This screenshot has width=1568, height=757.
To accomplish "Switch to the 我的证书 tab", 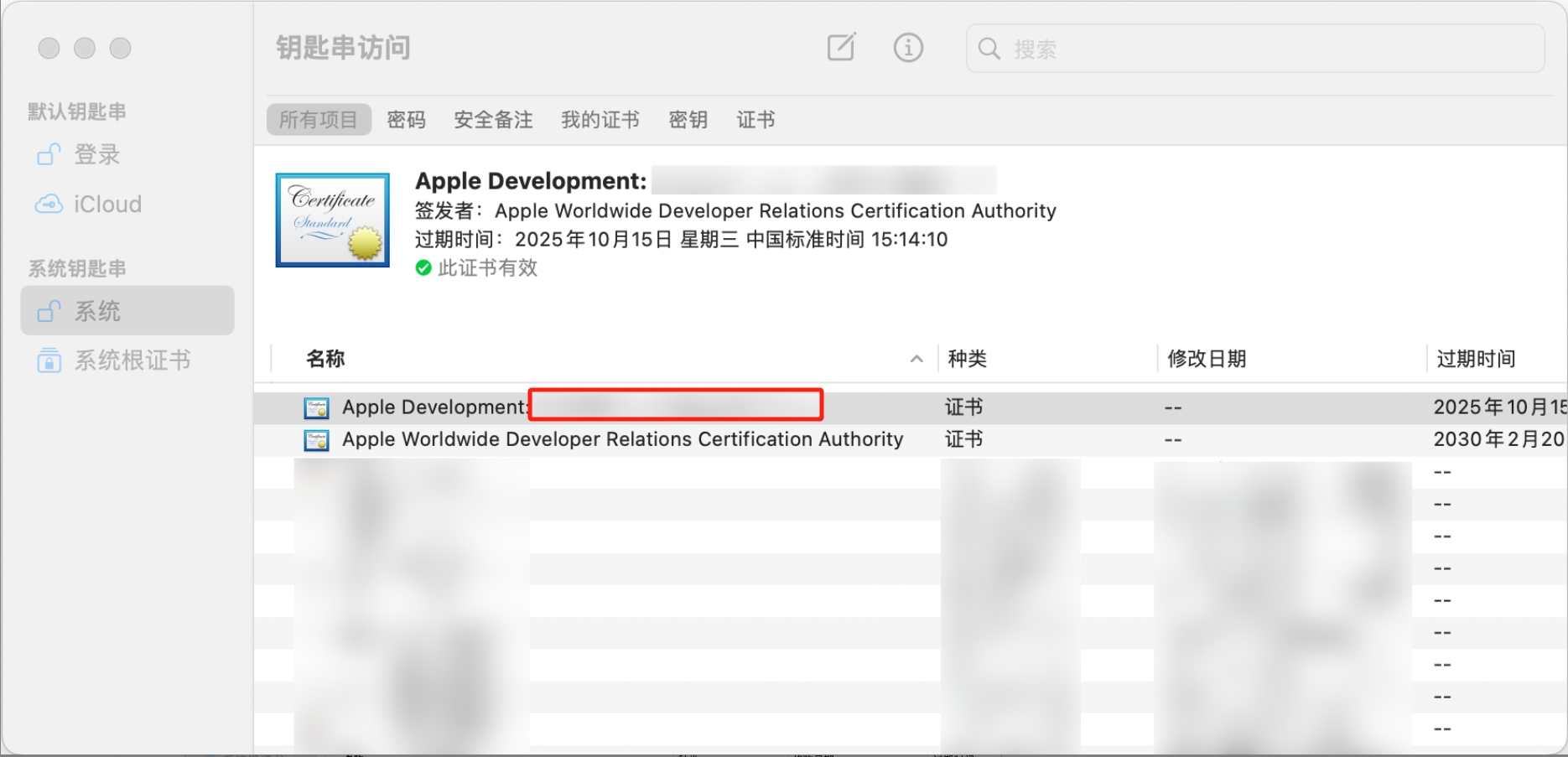I will [600, 120].
